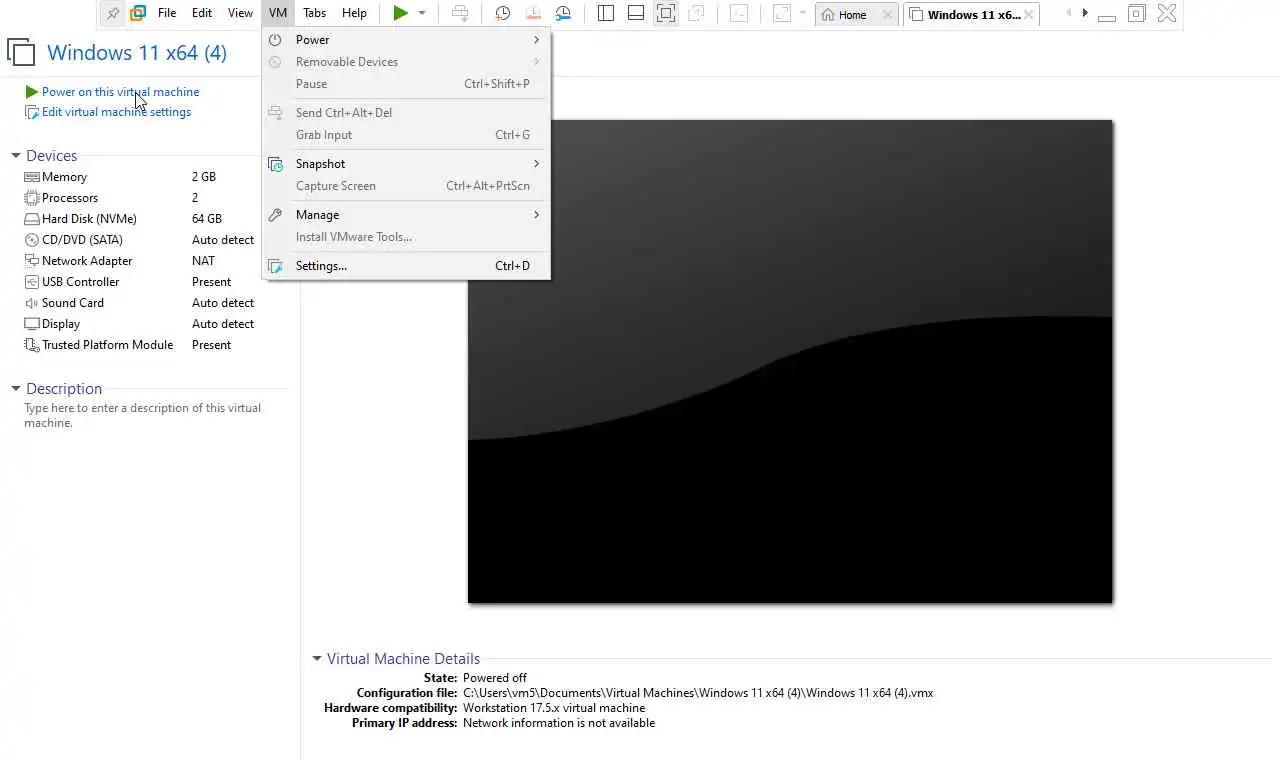Screen dimensions: 1280x760
Task: Collapse the Devices section
Action: click(x=16, y=156)
